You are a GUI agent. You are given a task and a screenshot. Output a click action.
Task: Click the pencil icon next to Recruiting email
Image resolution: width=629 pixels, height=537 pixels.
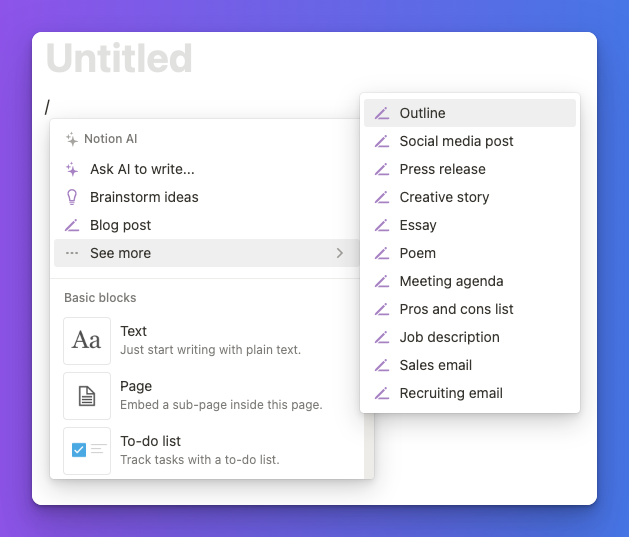[x=382, y=393]
